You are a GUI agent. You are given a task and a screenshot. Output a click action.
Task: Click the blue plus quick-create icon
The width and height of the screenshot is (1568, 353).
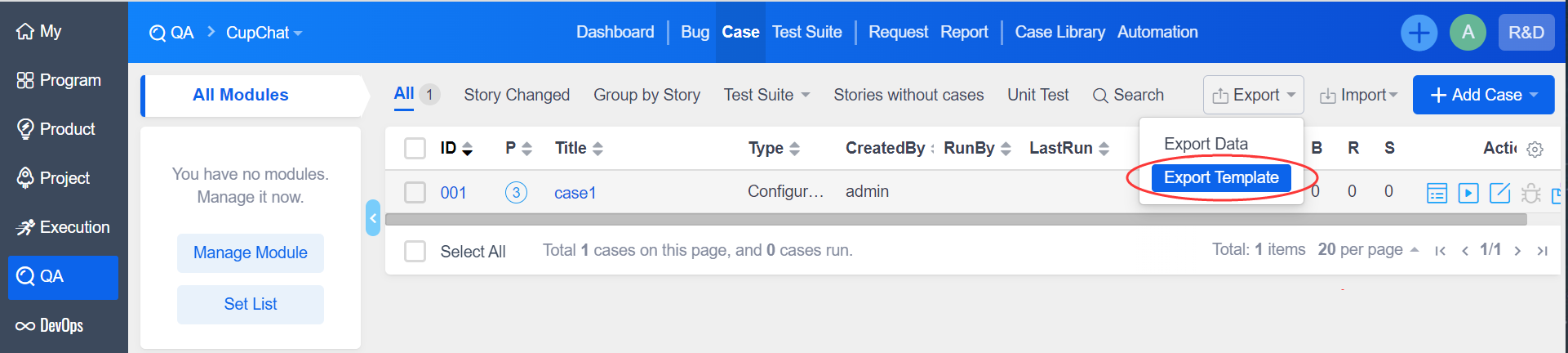1419,33
